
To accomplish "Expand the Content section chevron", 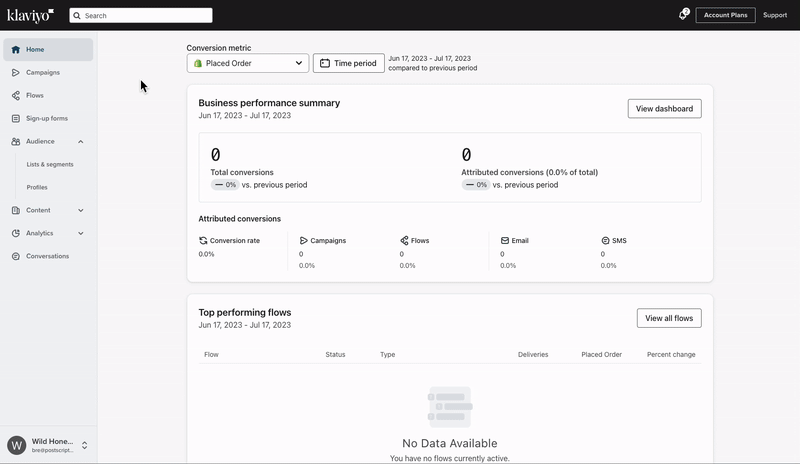I will pyautogui.click(x=81, y=210).
